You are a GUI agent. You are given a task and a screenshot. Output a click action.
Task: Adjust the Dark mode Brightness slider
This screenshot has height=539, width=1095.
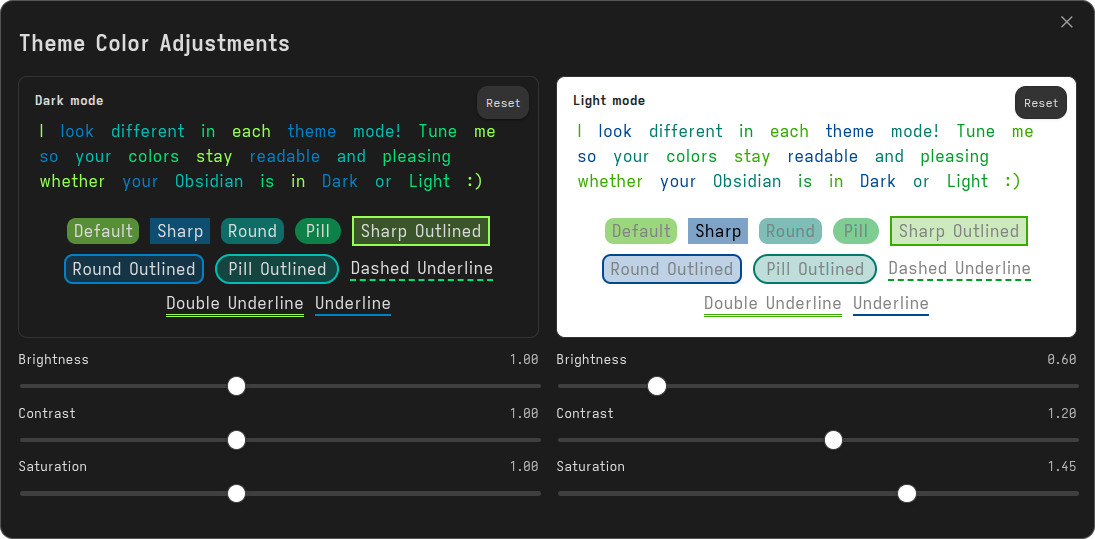tap(280, 386)
